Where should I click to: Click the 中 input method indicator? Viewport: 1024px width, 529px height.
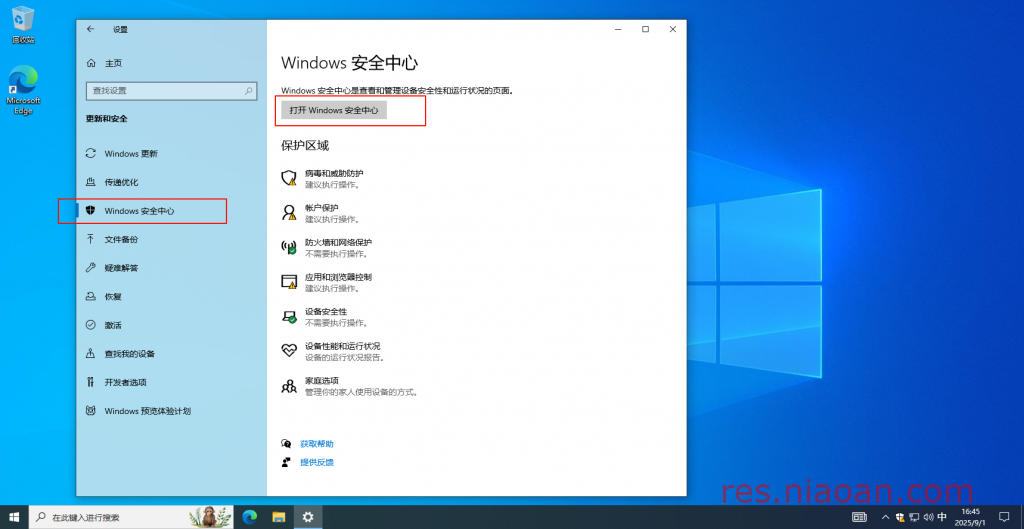942,517
